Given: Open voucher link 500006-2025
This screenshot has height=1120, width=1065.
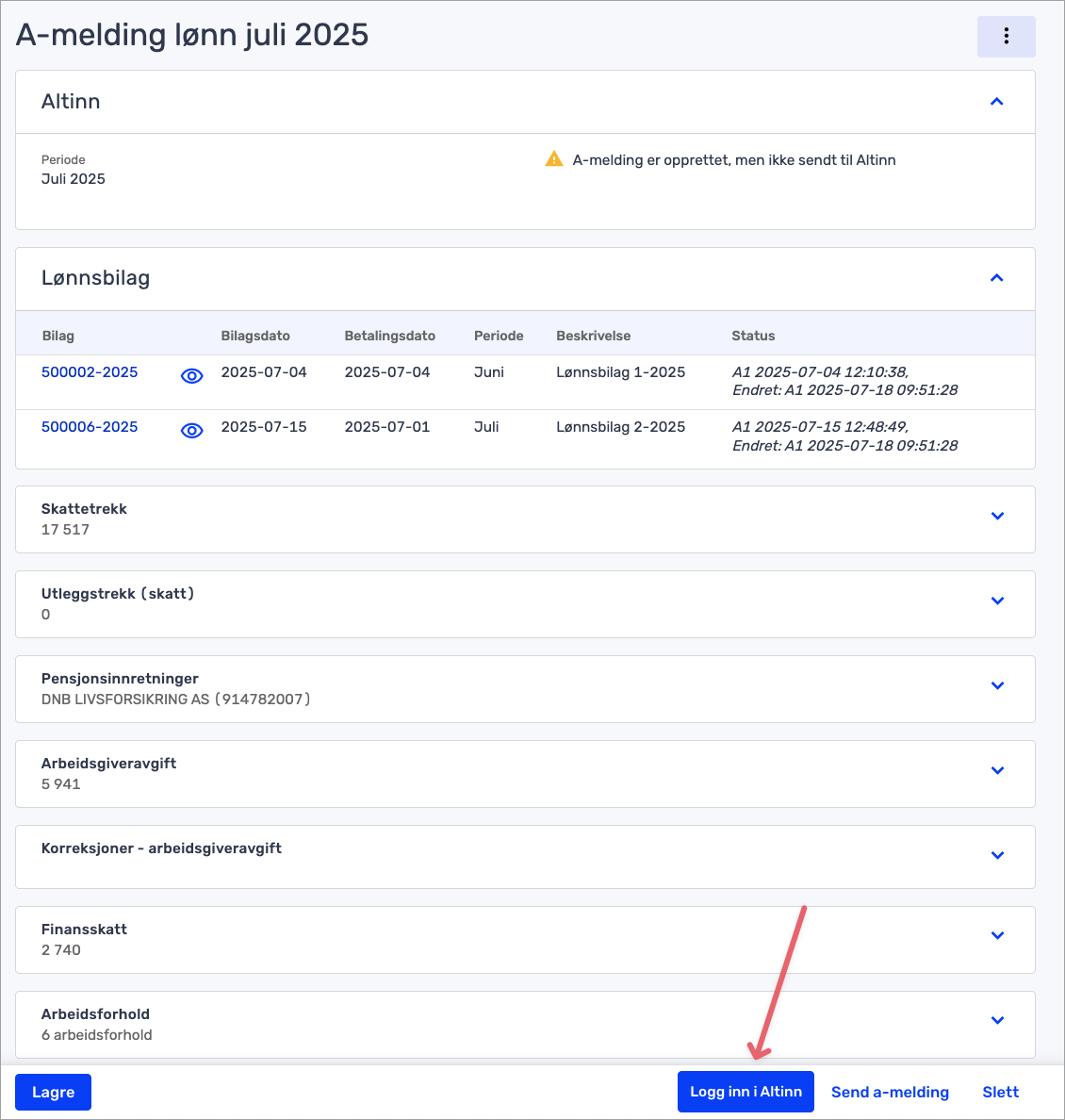Looking at the screenshot, I should coord(90,427).
